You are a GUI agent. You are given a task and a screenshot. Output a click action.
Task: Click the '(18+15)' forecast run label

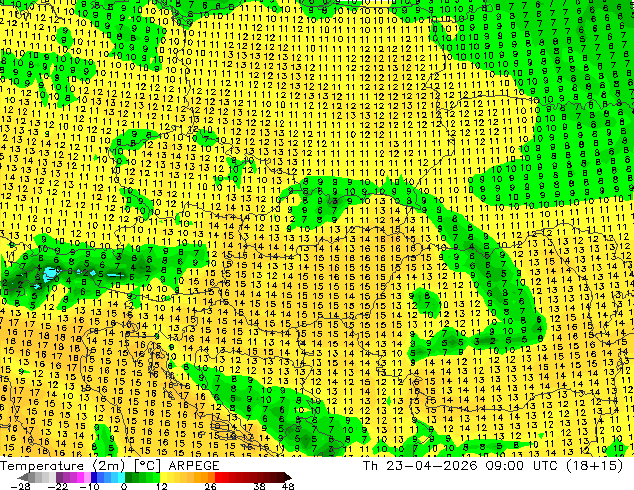point(596,466)
